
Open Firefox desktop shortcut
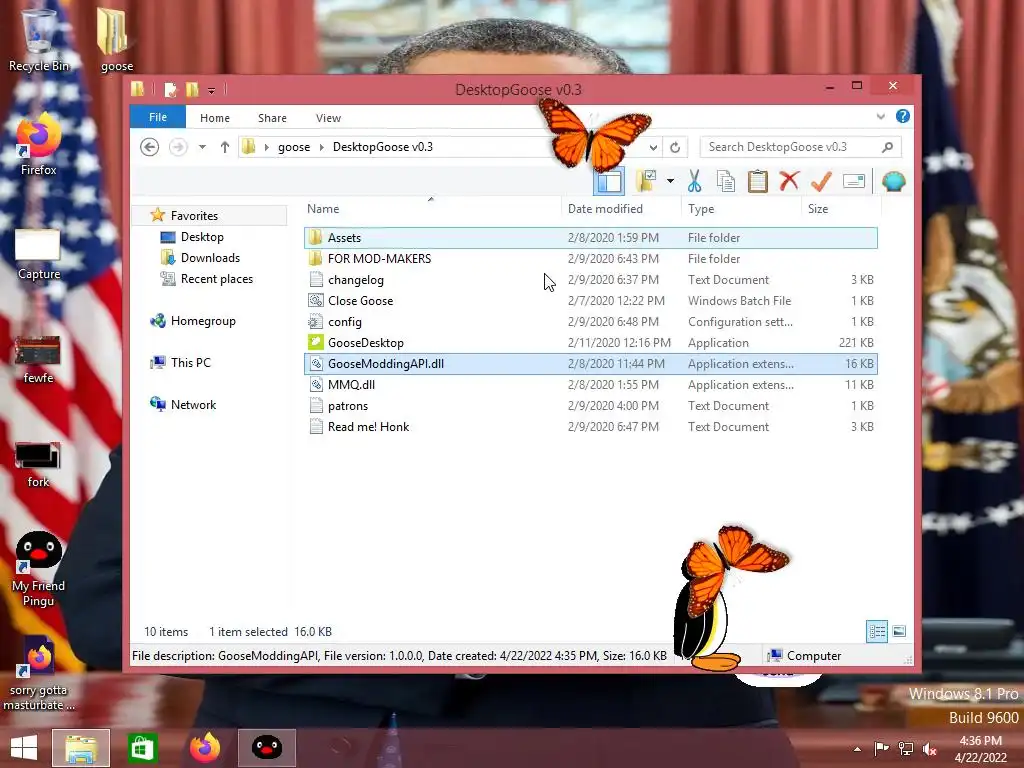coord(39,144)
